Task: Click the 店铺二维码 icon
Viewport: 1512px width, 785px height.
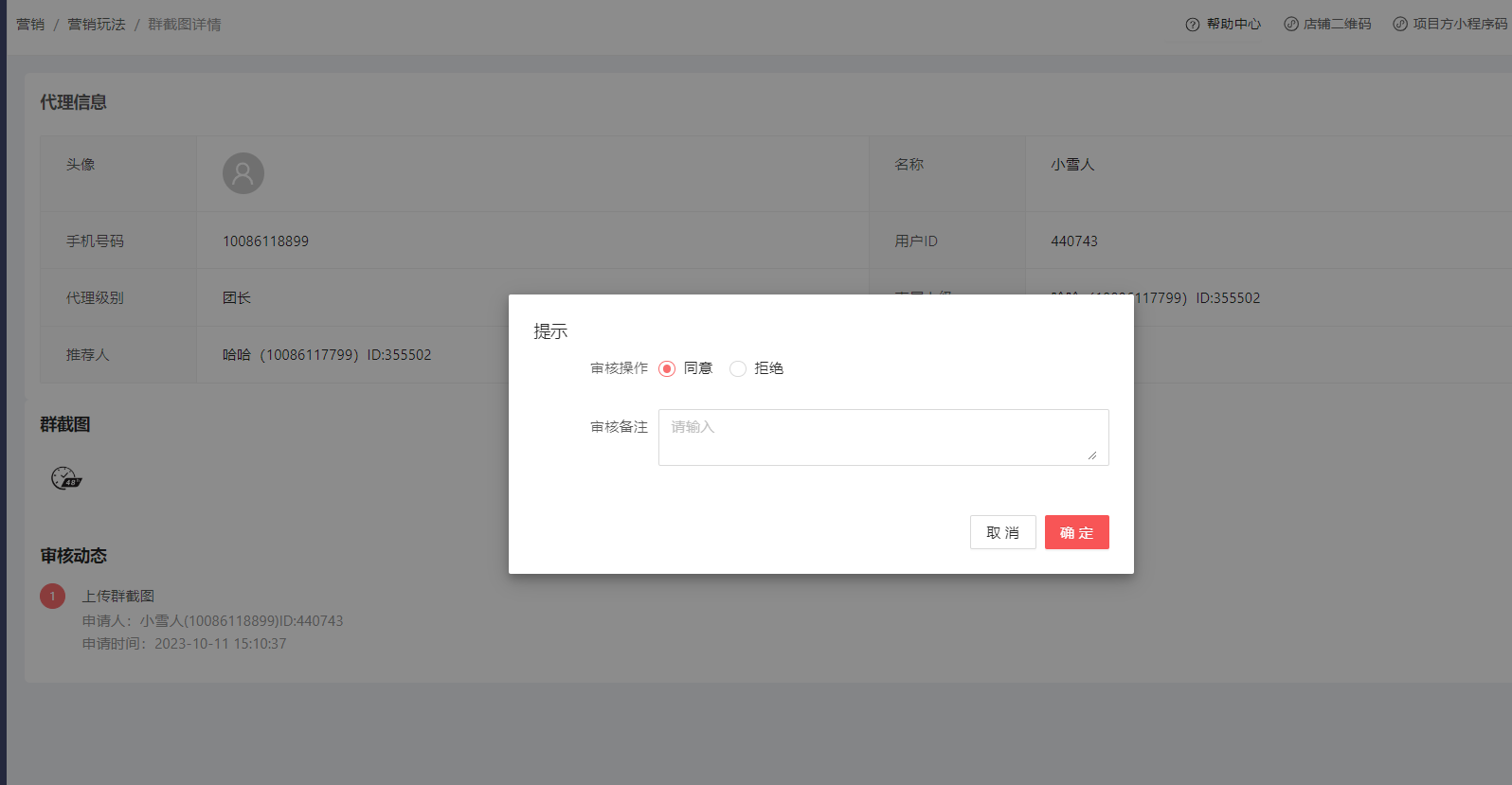Action: point(1290,25)
